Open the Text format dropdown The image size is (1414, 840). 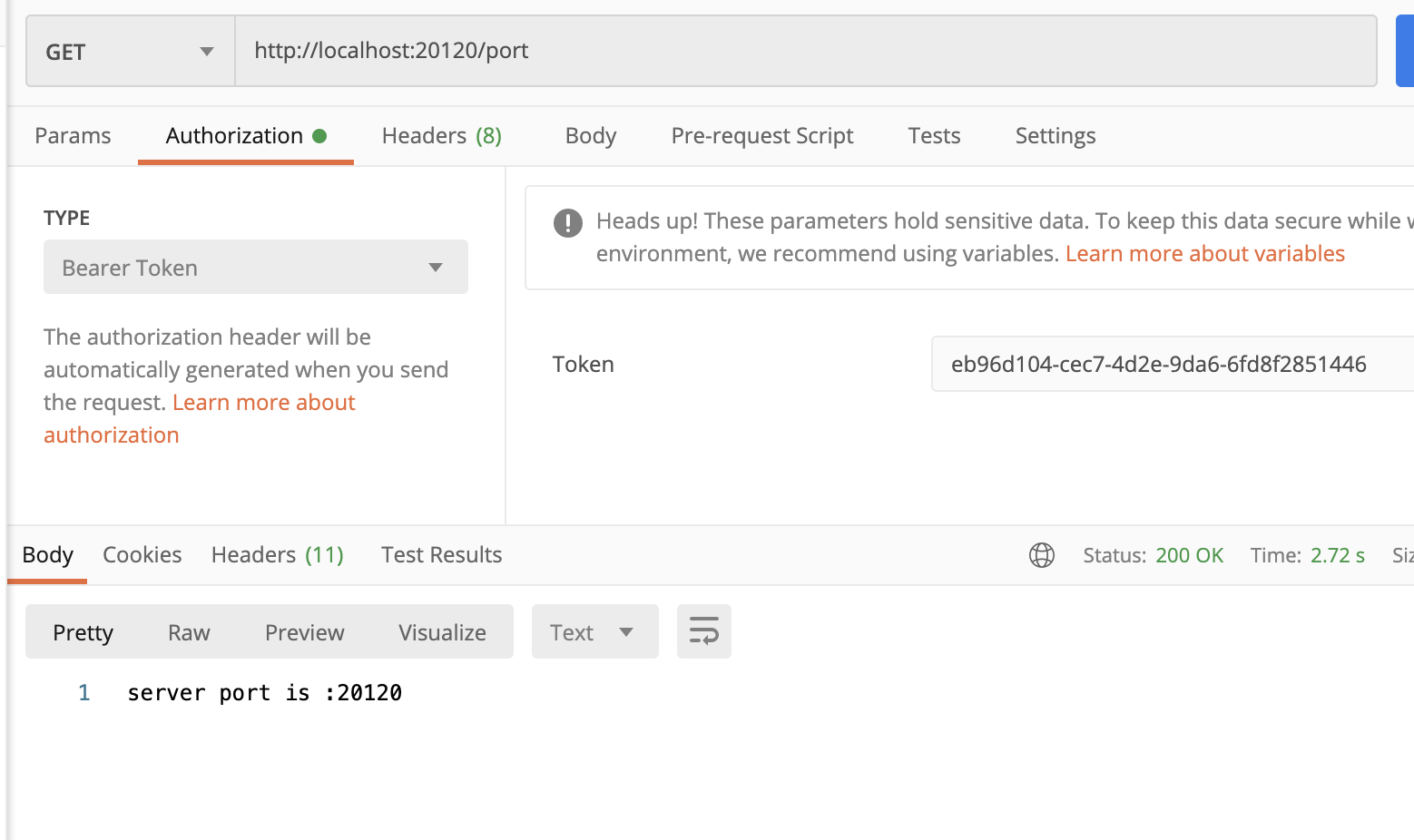point(594,631)
